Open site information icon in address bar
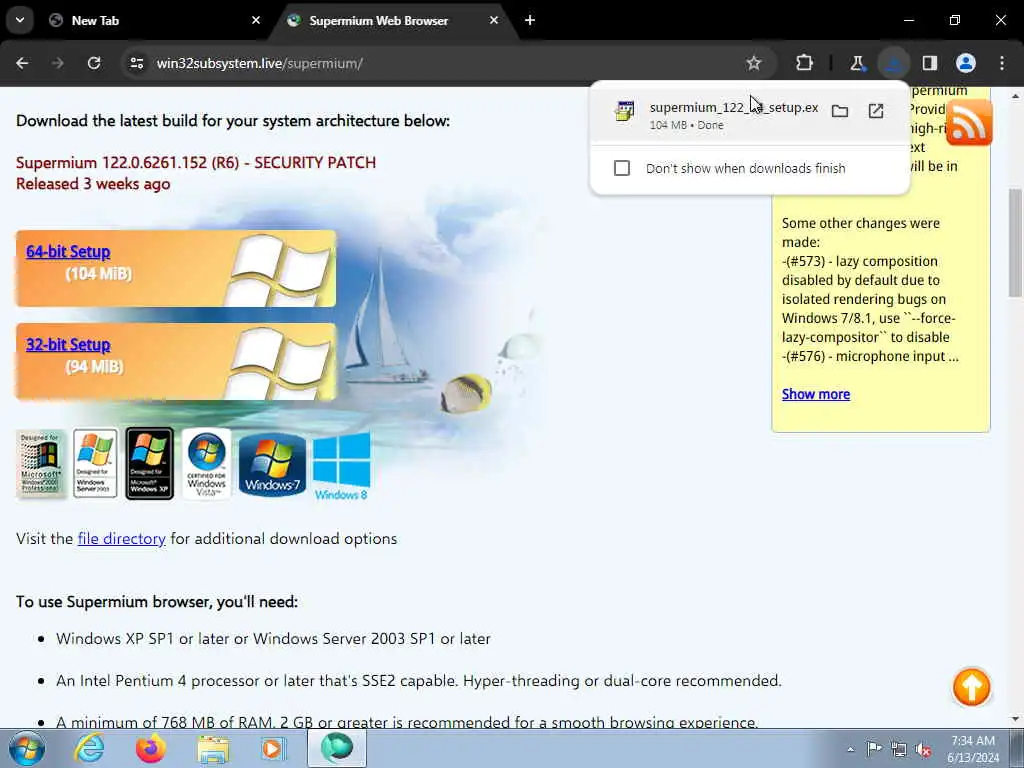Image resolution: width=1024 pixels, height=768 pixels. [x=137, y=63]
